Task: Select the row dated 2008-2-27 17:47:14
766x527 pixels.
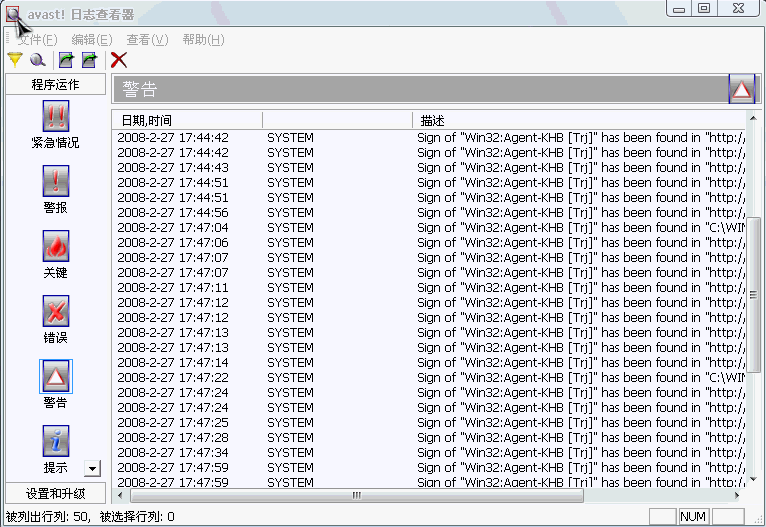Action: 429,362
